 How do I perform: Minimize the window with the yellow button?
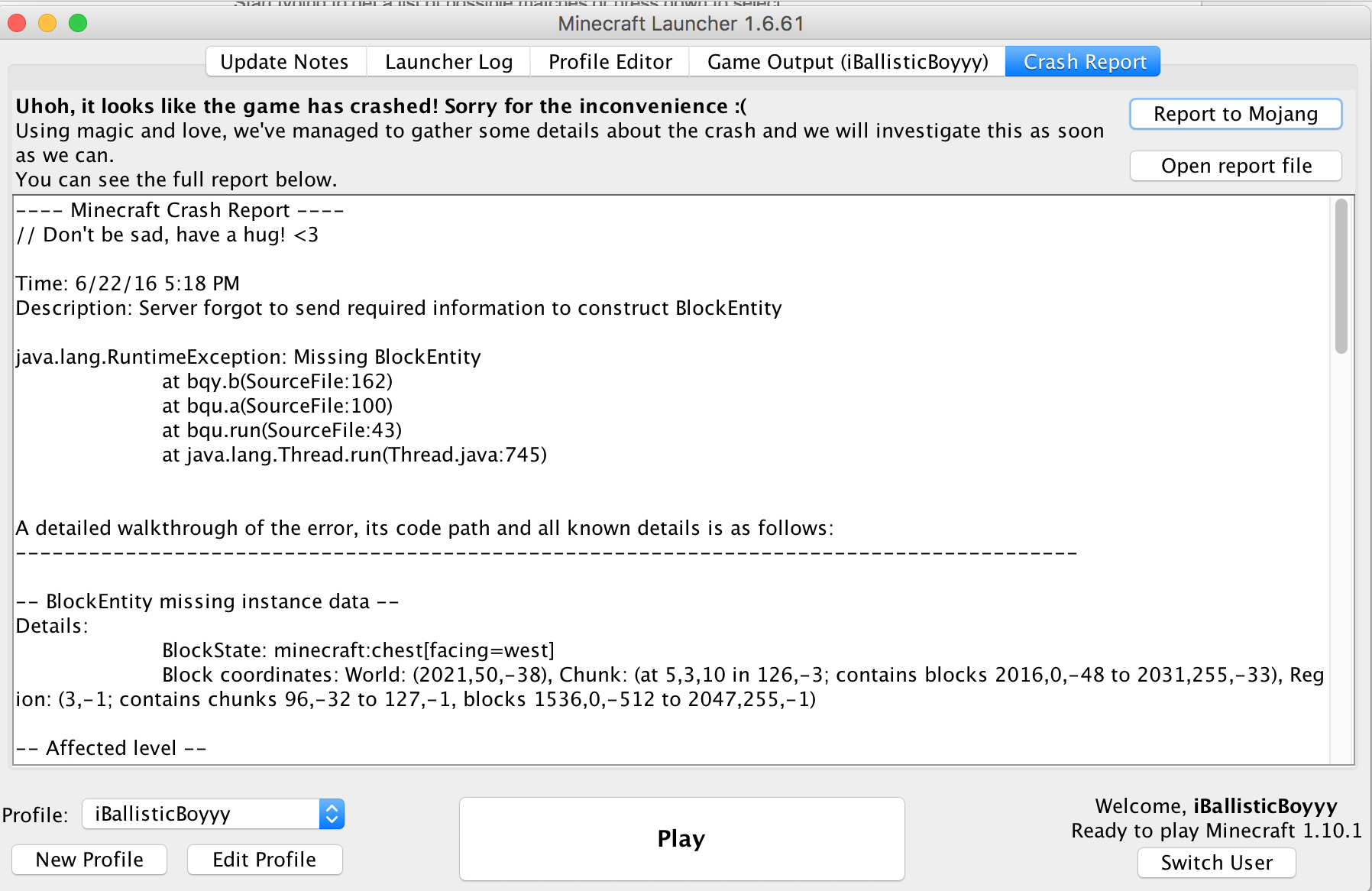pyautogui.click(x=47, y=23)
